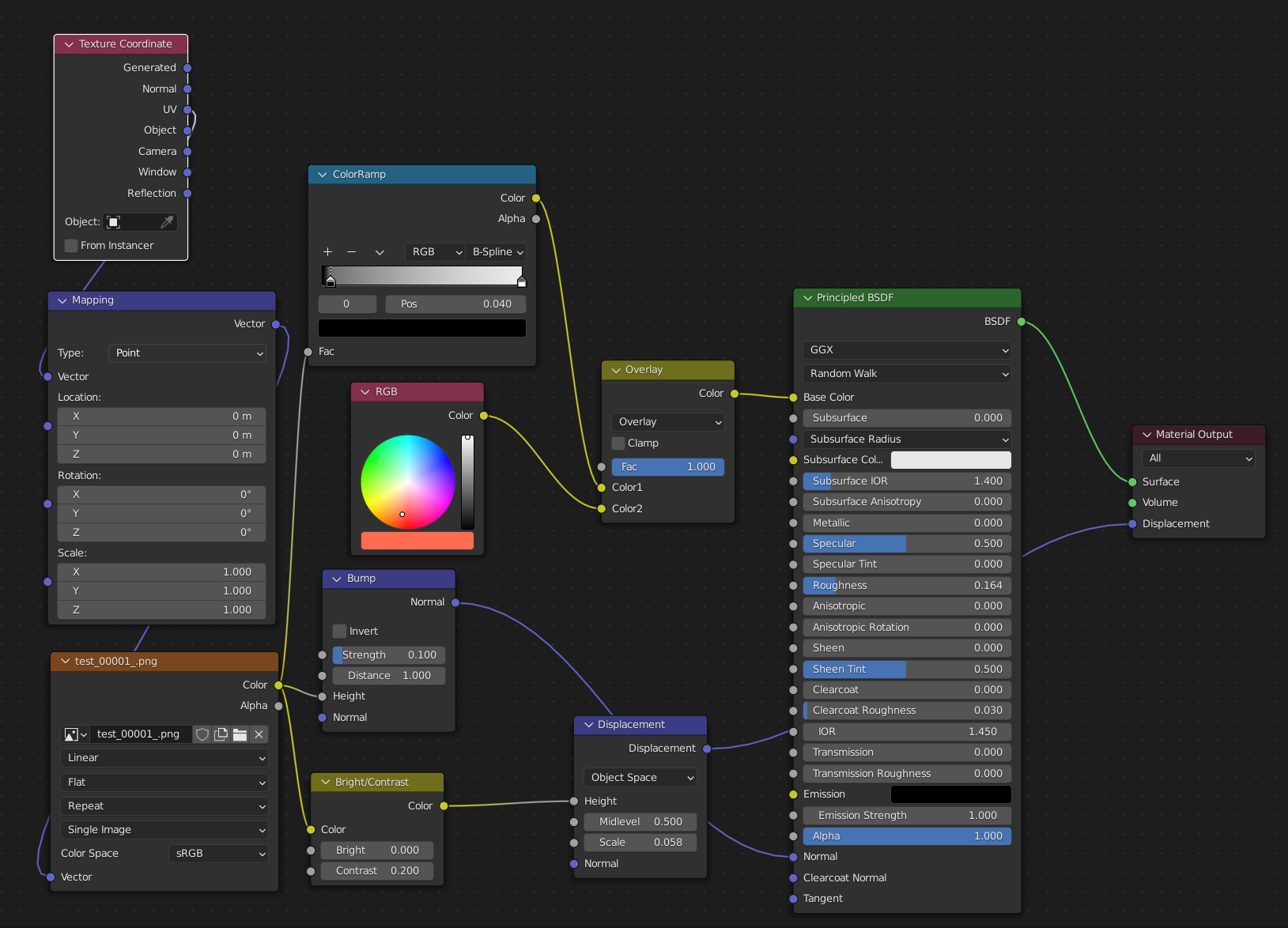This screenshot has width=1288, height=928.
Task: Click the Subsurface Color white swatch
Action: coord(950,460)
